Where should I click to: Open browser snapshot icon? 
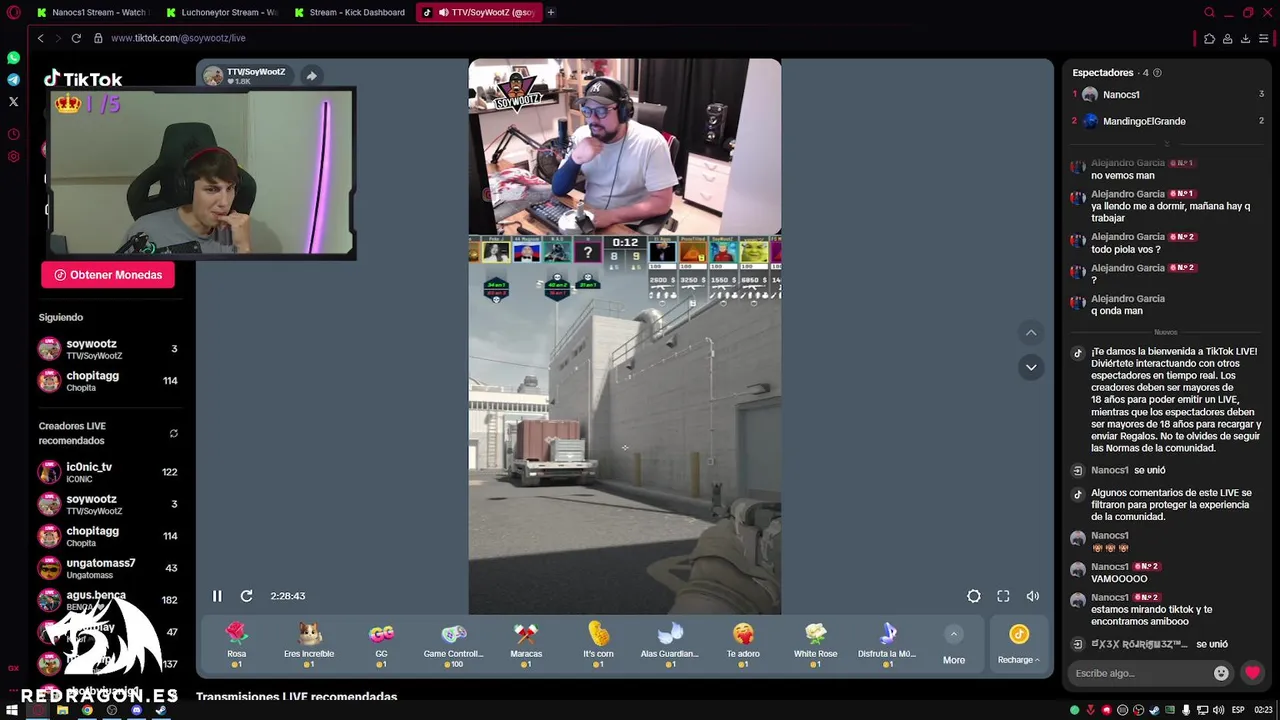tap(1227, 38)
